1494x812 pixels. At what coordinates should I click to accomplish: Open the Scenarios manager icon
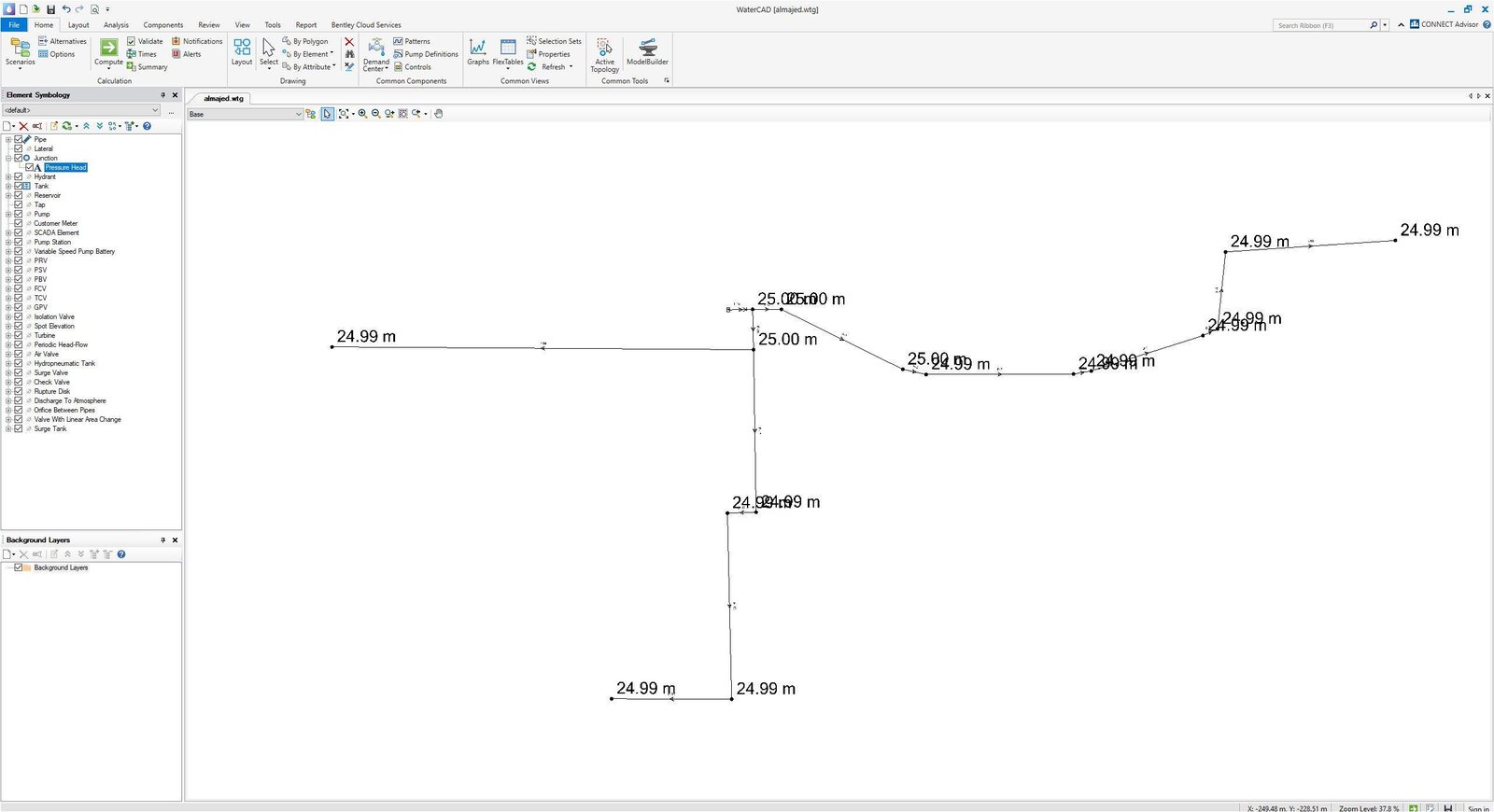coord(20,50)
